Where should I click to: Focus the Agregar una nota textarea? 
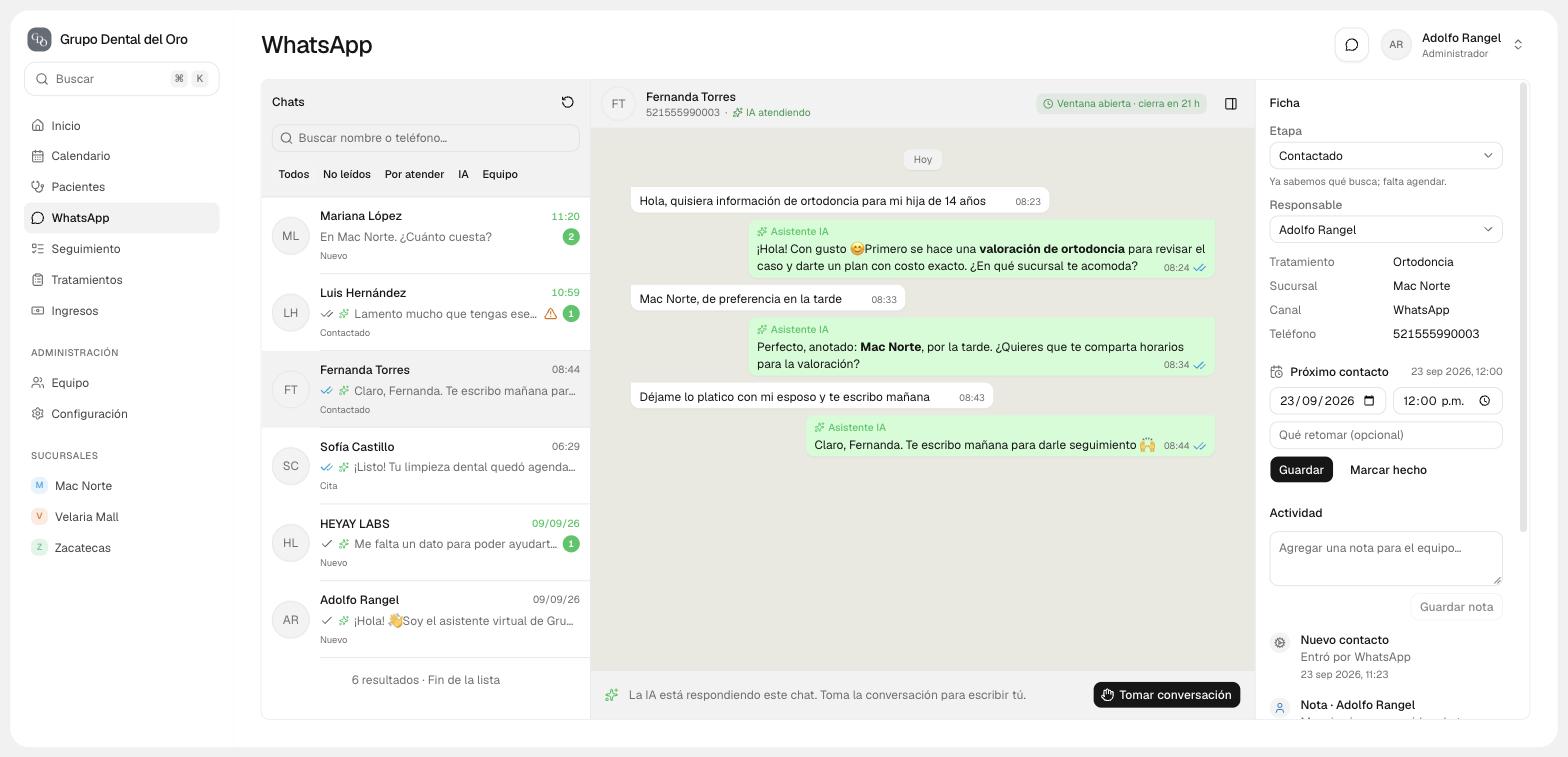point(1385,558)
